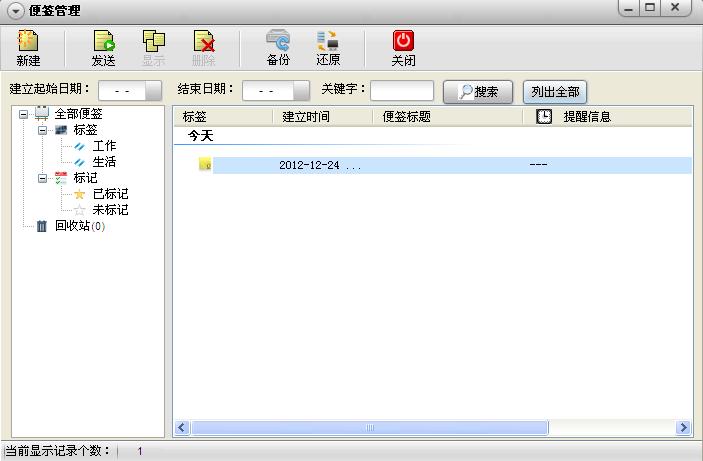Click the horizontal scrollbar thumb
The image size is (703, 461).
[370, 427]
